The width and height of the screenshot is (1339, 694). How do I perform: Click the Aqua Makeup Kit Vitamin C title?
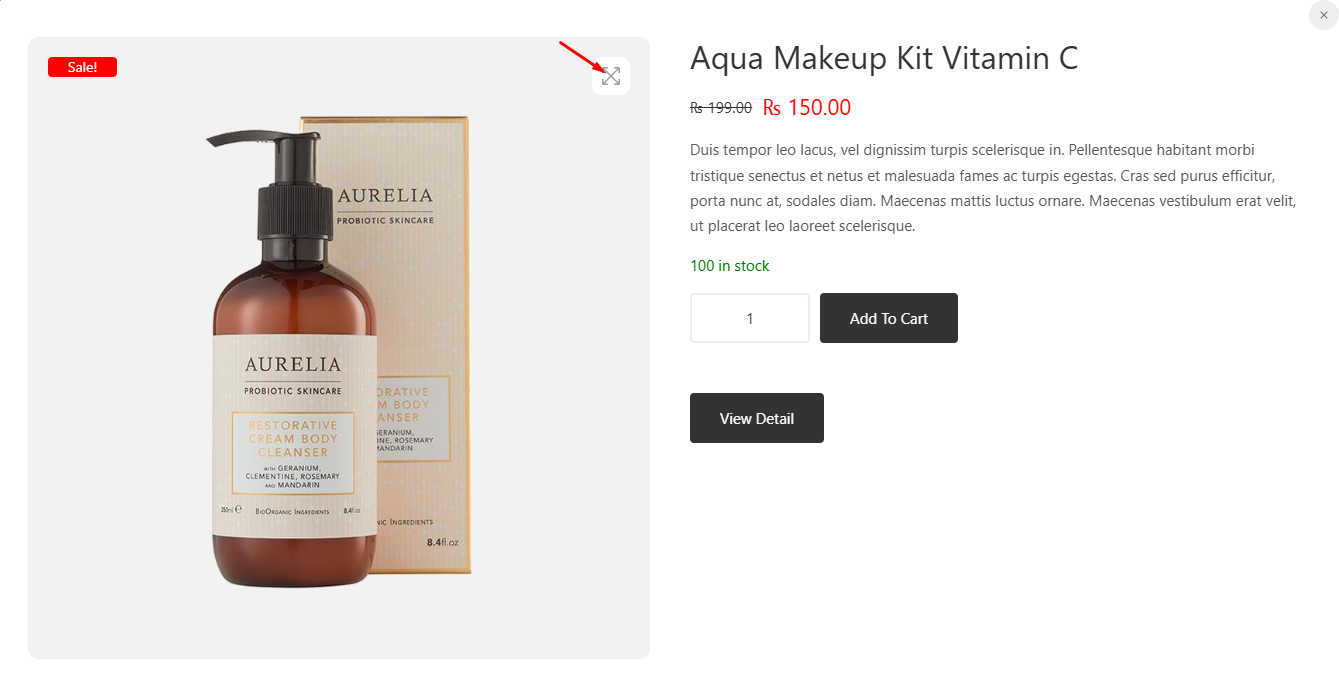[x=884, y=58]
